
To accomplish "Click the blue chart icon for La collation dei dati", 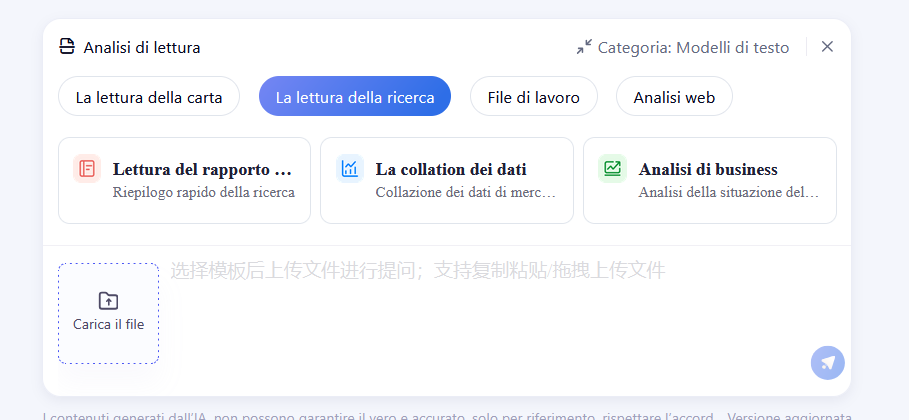I will tap(349, 169).
